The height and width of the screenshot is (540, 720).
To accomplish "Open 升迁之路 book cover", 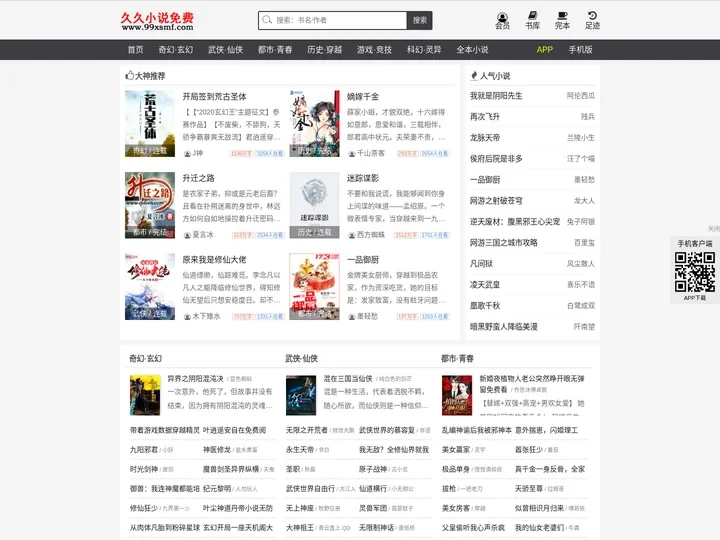I will (150, 205).
